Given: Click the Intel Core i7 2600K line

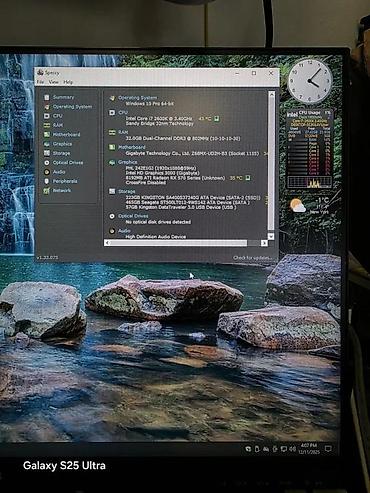Looking at the screenshot, I should pyautogui.click(x=159, y=118).
